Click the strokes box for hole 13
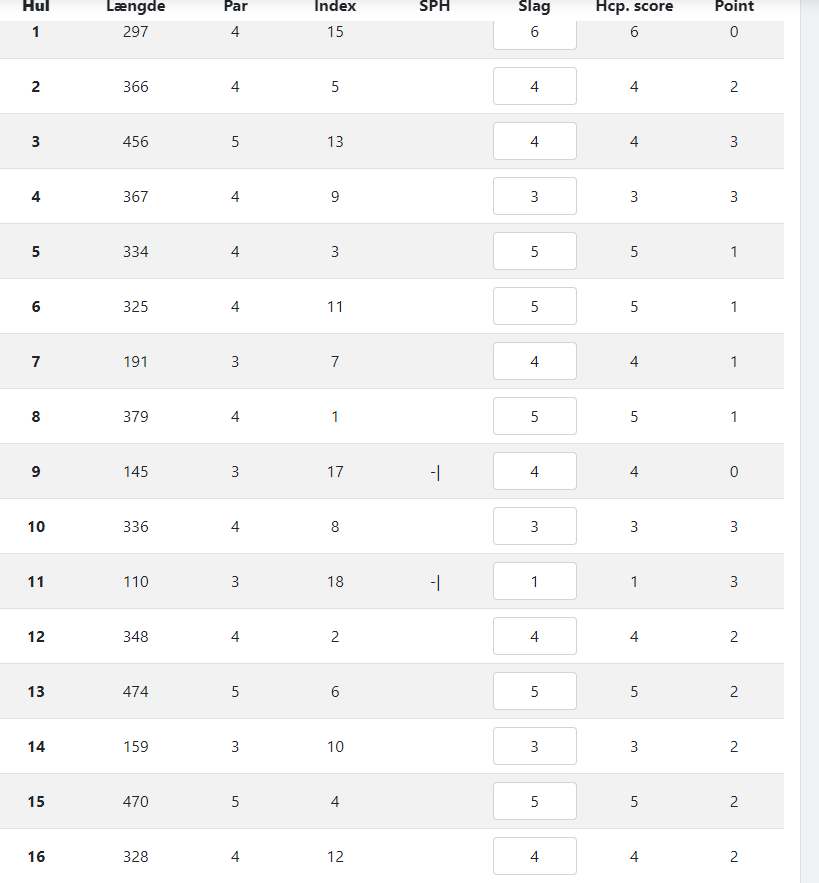 (535, 692)
